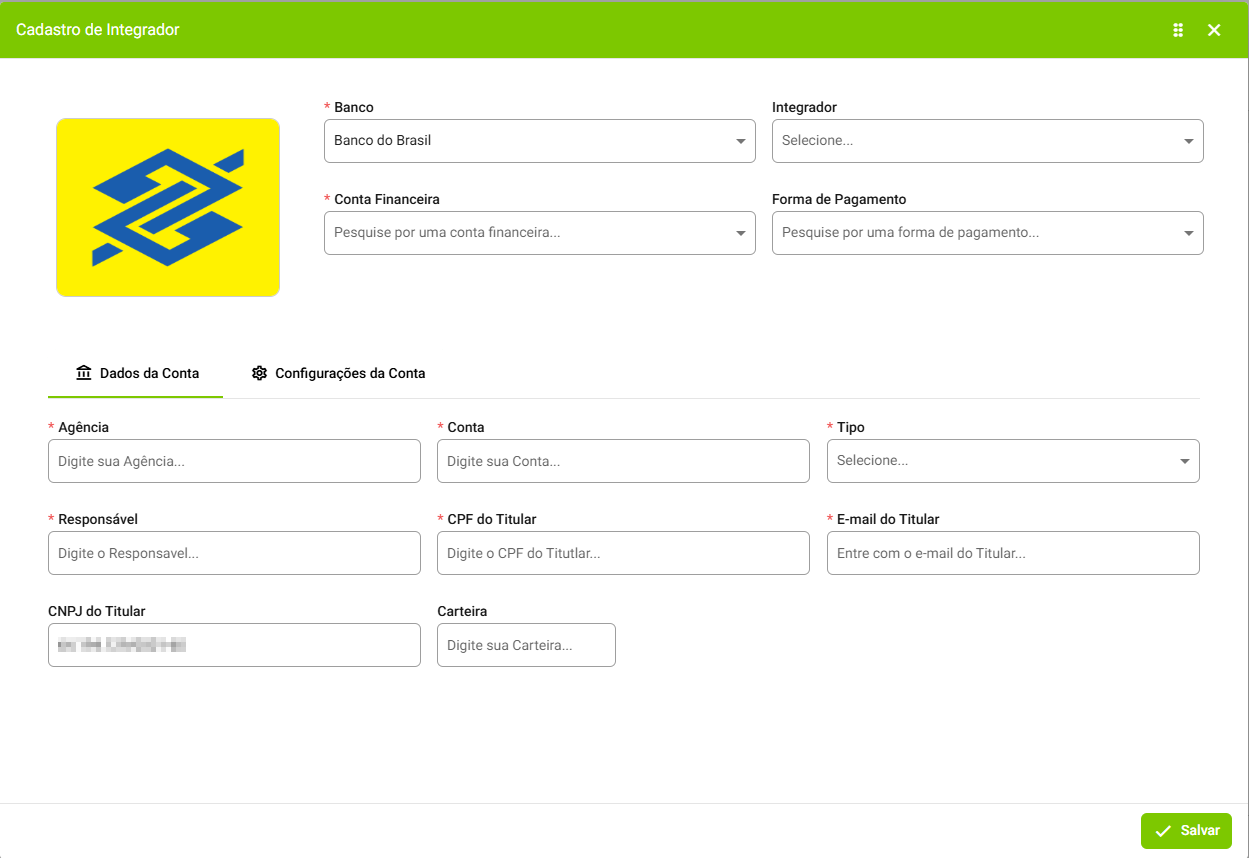Open the Tipo dropdown selector
The height and width of the screenshot is (858, 1249).
(x=1012, y=461)
